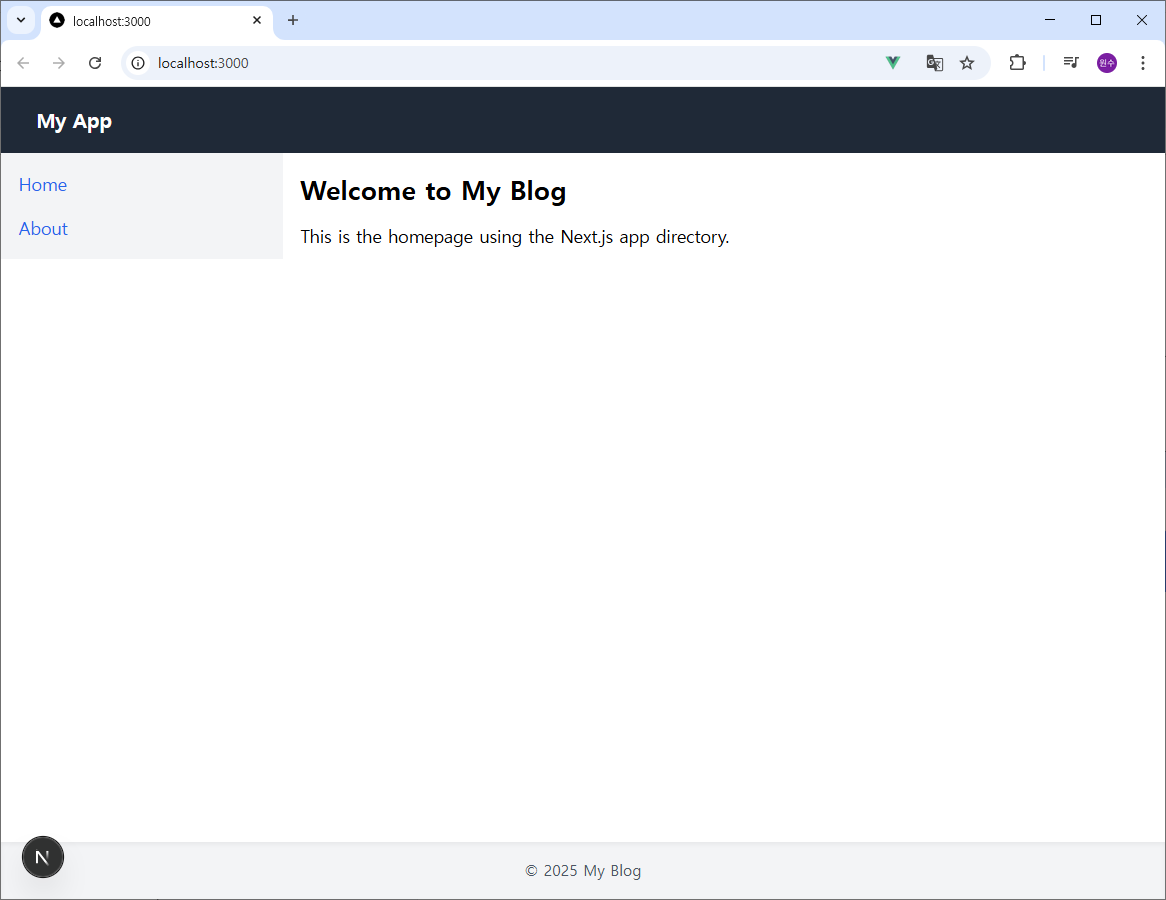Open the tab search dropdown
Viewport: 1166px width, 900px height.
point(21,20)
